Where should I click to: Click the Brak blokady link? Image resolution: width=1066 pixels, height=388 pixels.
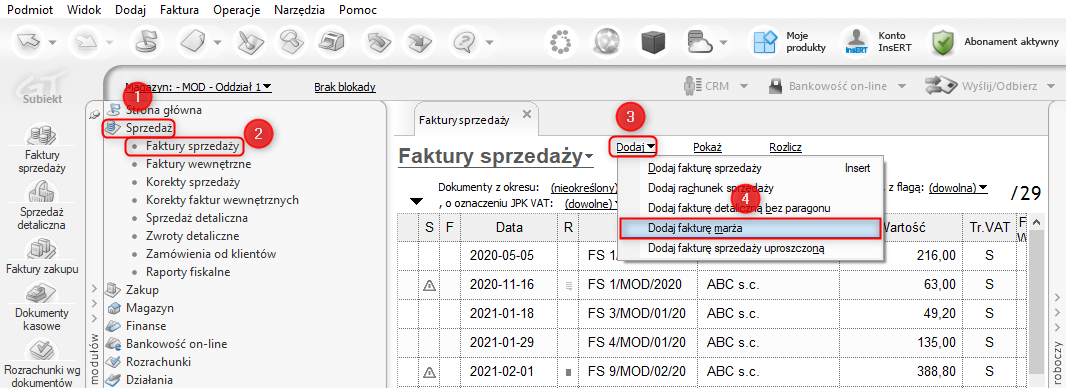click(345, 87)
